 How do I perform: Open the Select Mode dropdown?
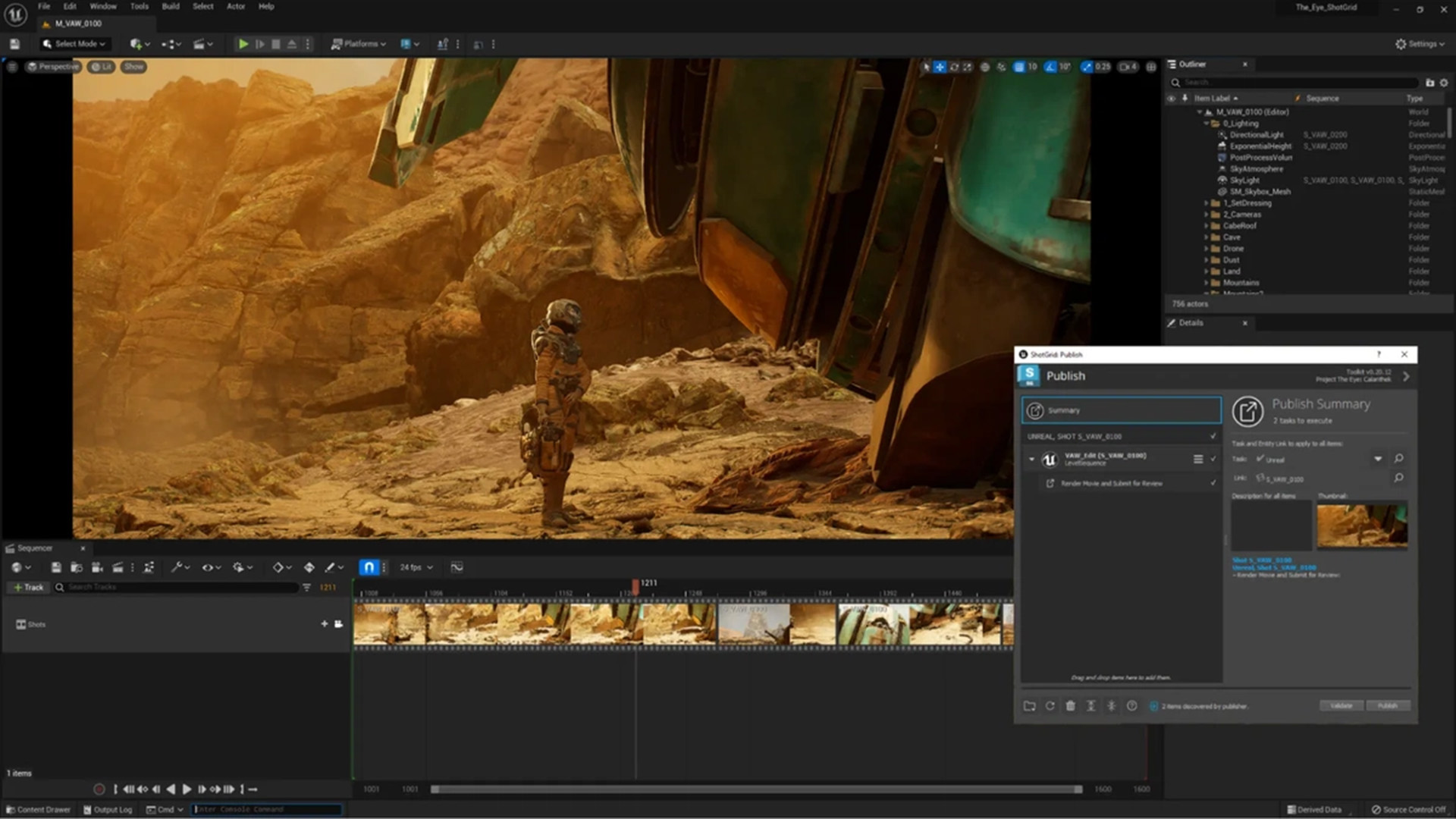(74, 43)
